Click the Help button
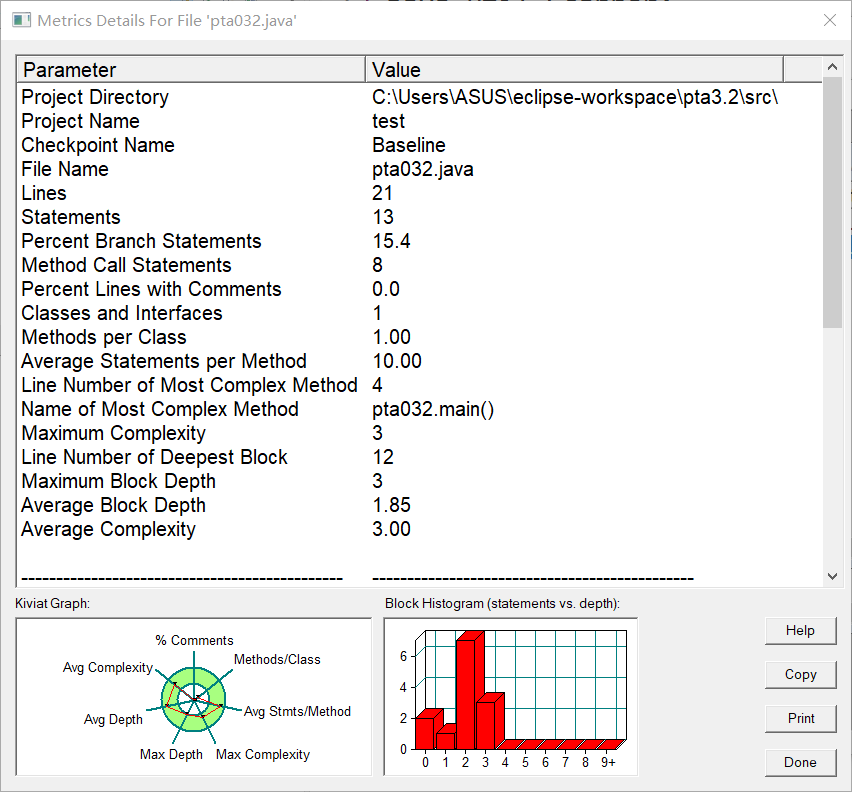The height and width of the screenshot is (792, 852). coord(800,631)
